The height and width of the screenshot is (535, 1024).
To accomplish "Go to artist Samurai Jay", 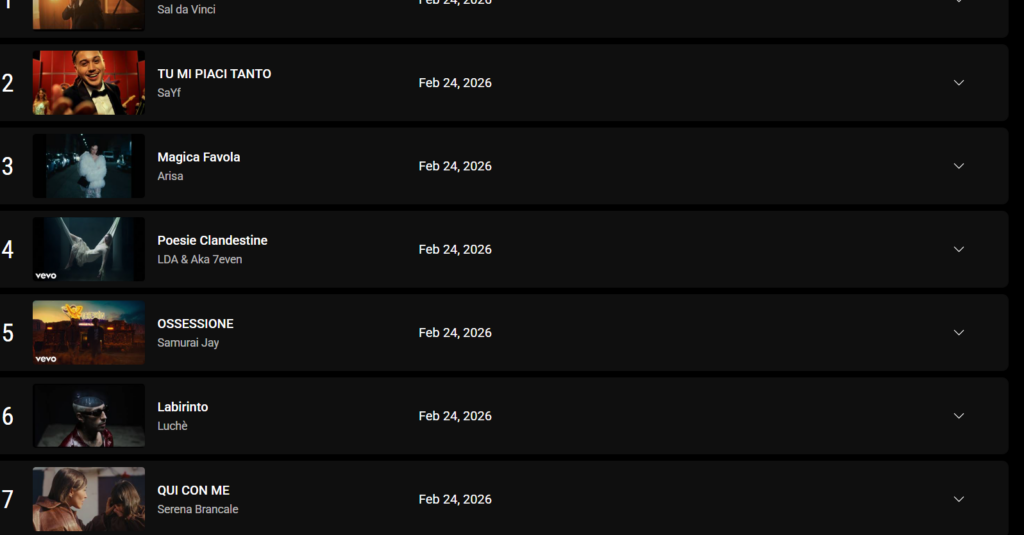I will pos(188,343).
